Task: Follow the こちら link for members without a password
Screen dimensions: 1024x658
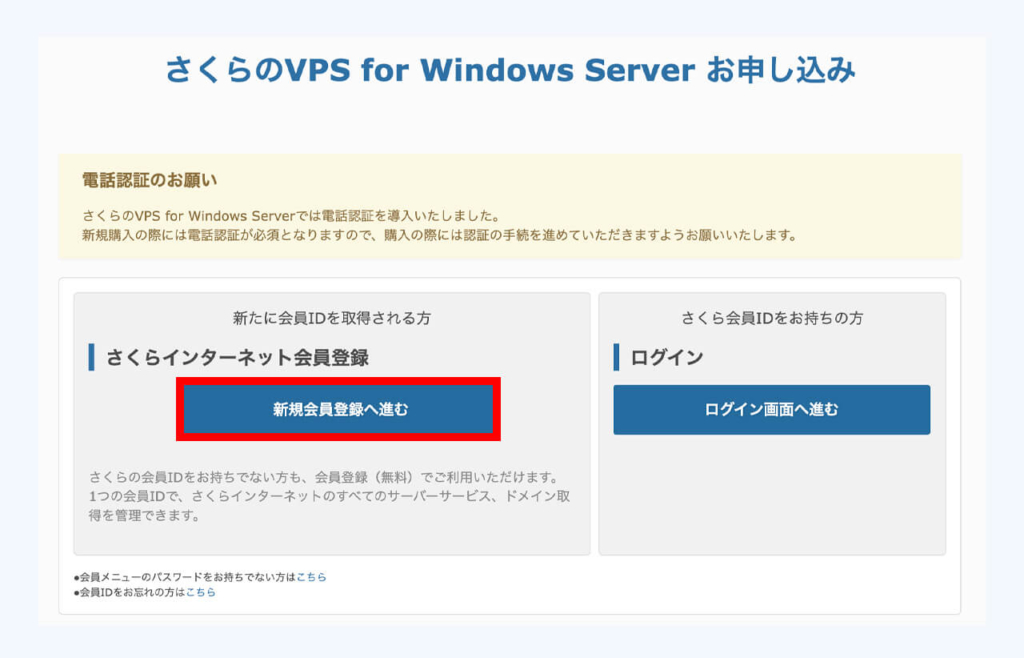Action: pos(311,577)
